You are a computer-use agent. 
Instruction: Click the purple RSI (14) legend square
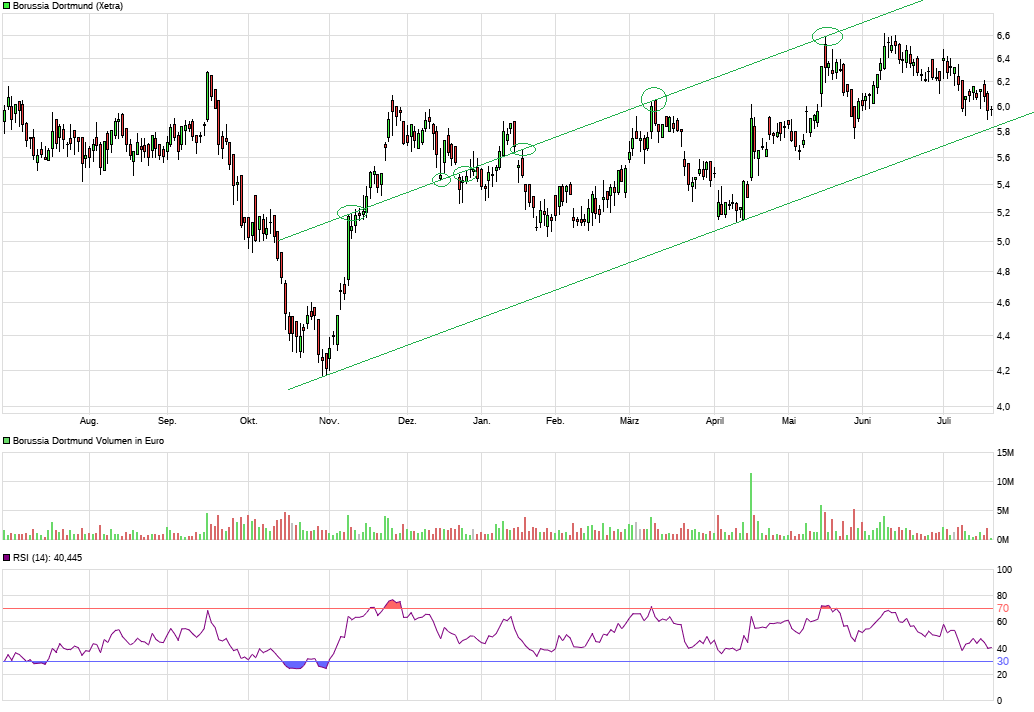(x=6, y=558)
